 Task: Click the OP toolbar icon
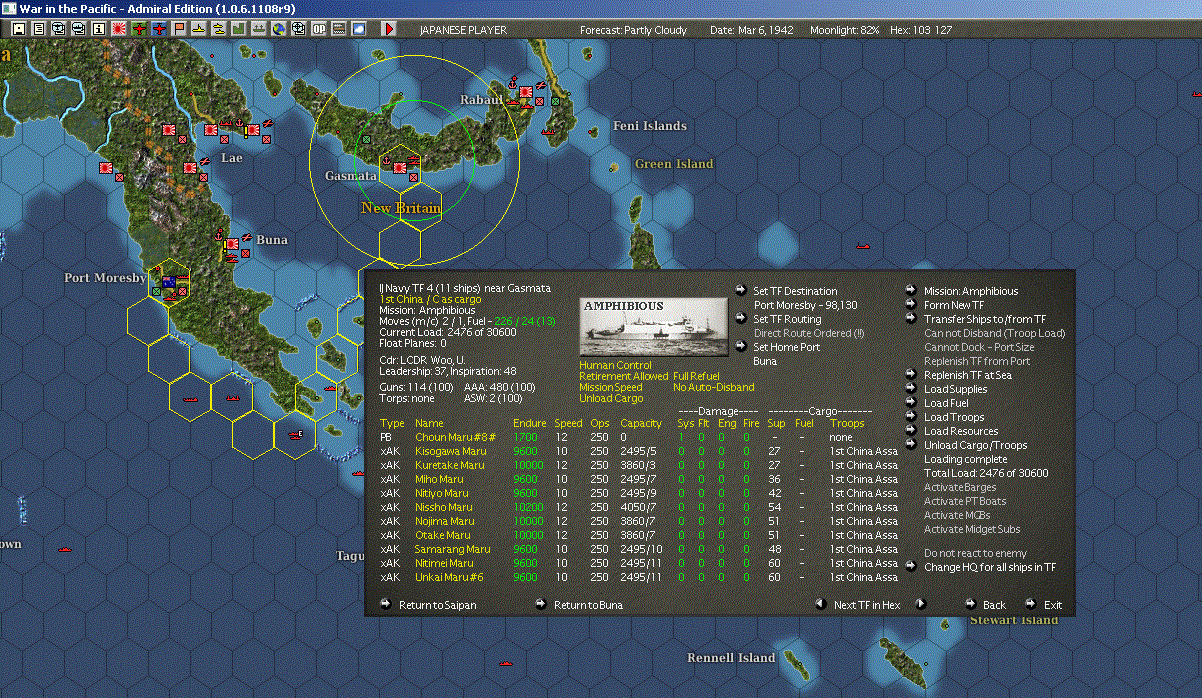[x=319, y=29]
